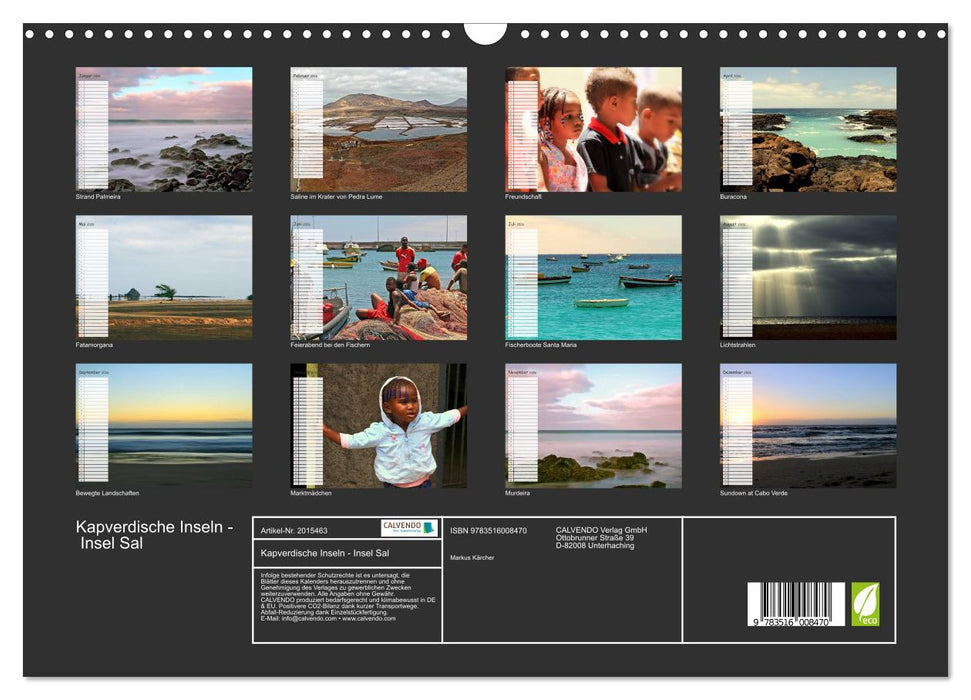971x700 pixels.
Task: Open the Feierabend bei den Fischern photo
Action: pos(378,277)
